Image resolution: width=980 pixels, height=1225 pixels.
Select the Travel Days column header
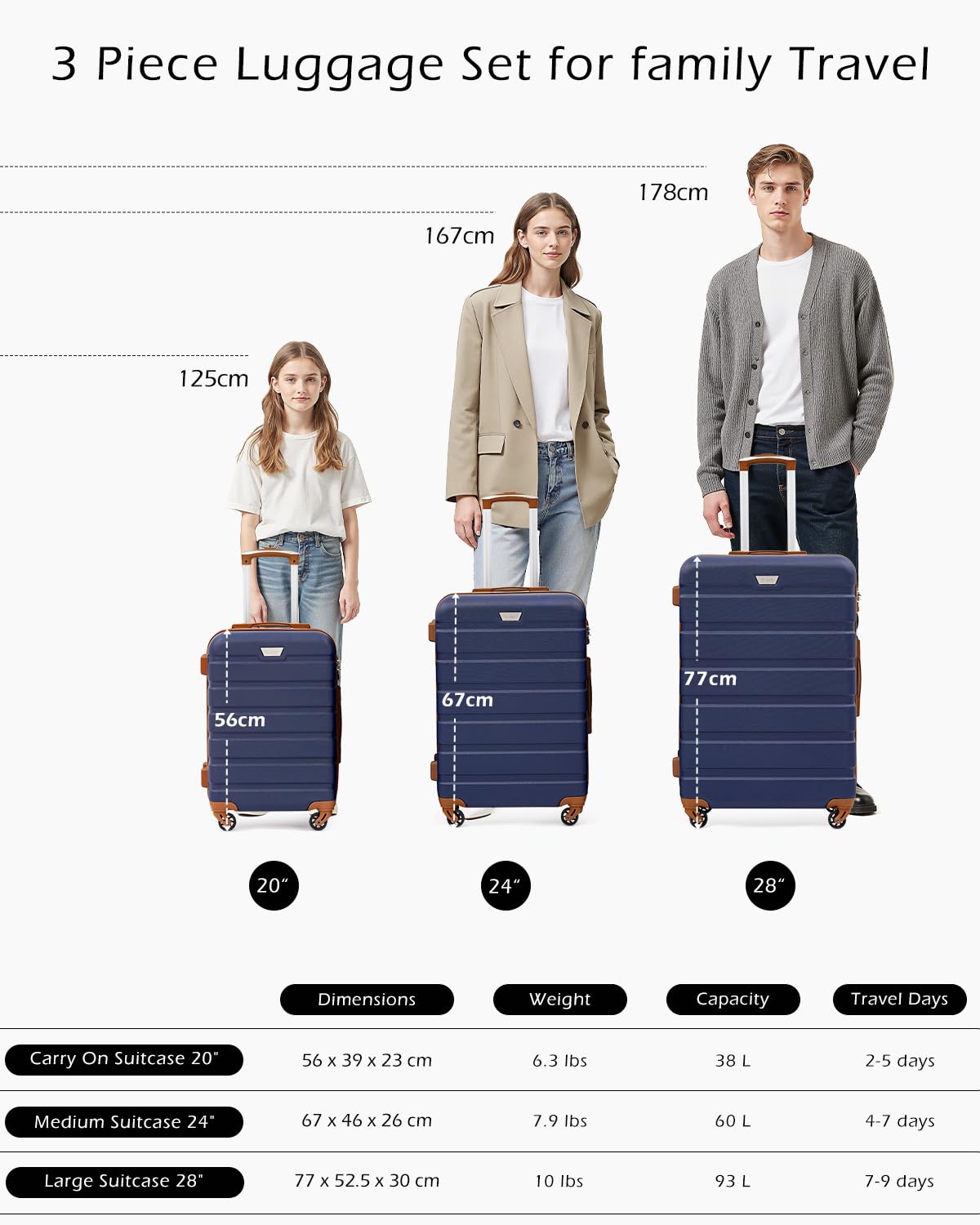(900, 1000)
